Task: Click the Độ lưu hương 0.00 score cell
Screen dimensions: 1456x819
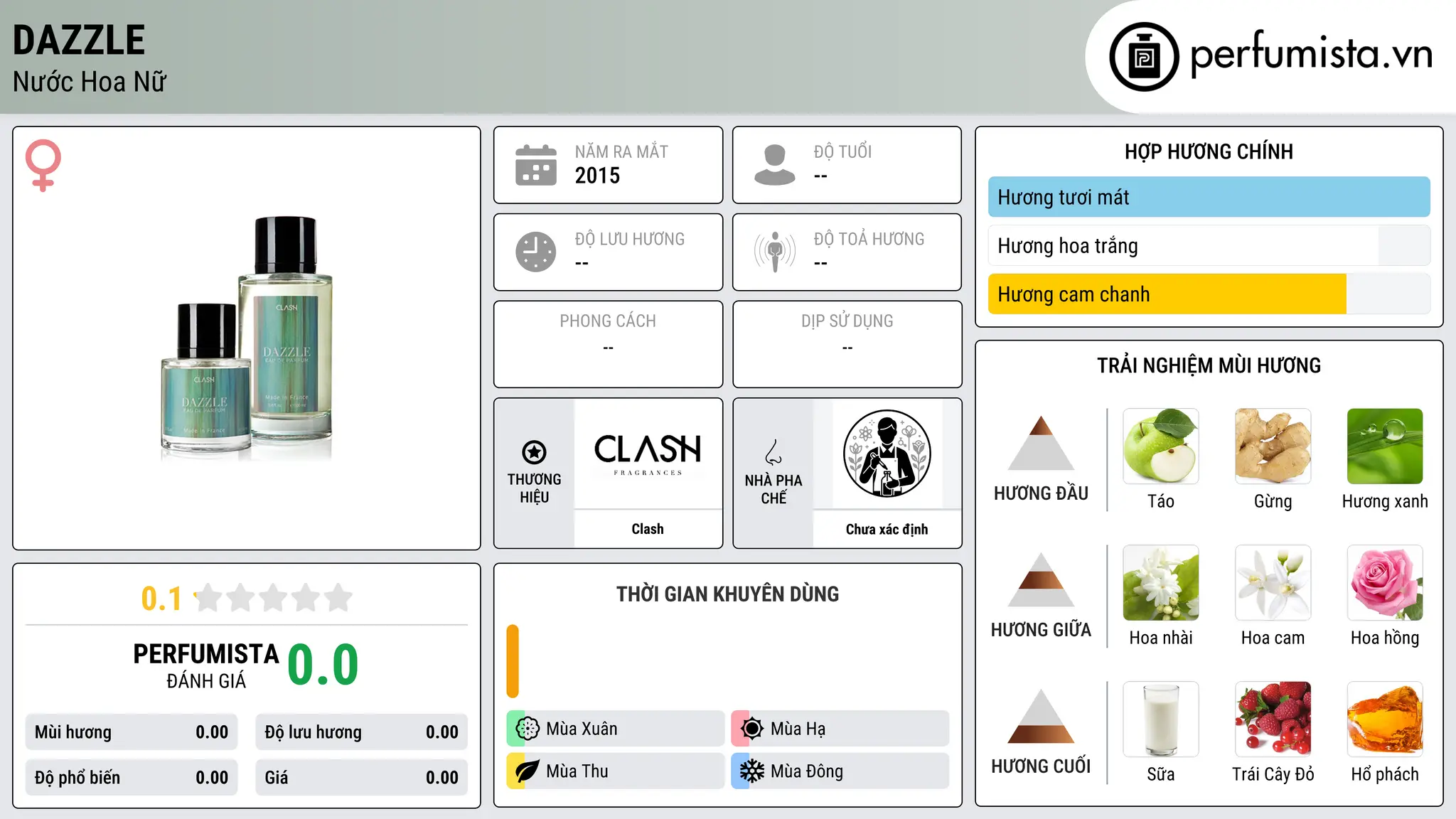Action: [x=362, y=732]
